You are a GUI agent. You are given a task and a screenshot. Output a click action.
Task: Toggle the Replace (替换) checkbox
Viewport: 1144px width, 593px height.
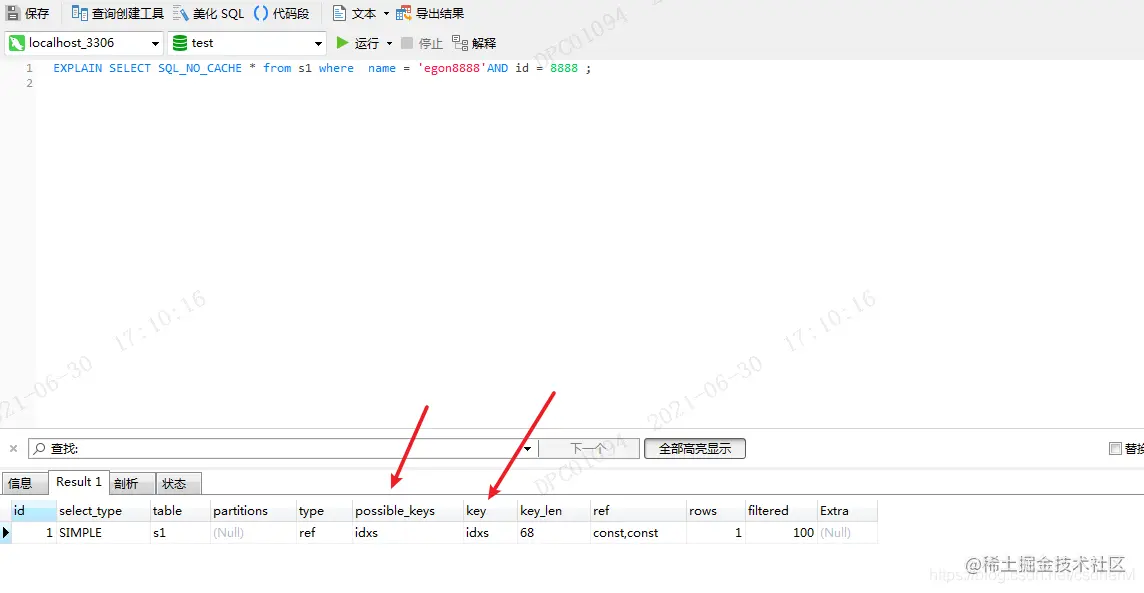click(x=1115, y=449)
